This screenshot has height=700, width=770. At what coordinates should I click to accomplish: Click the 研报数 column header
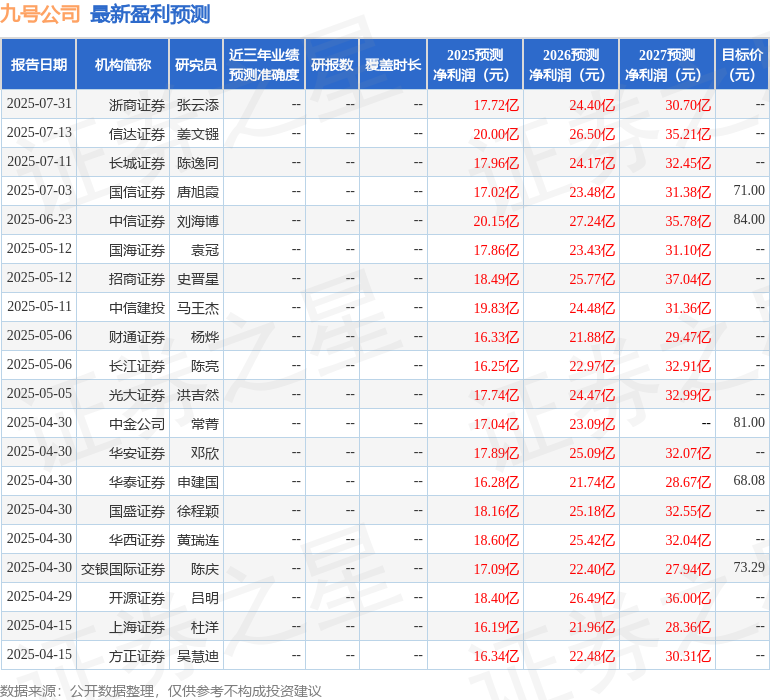point(332,65)
